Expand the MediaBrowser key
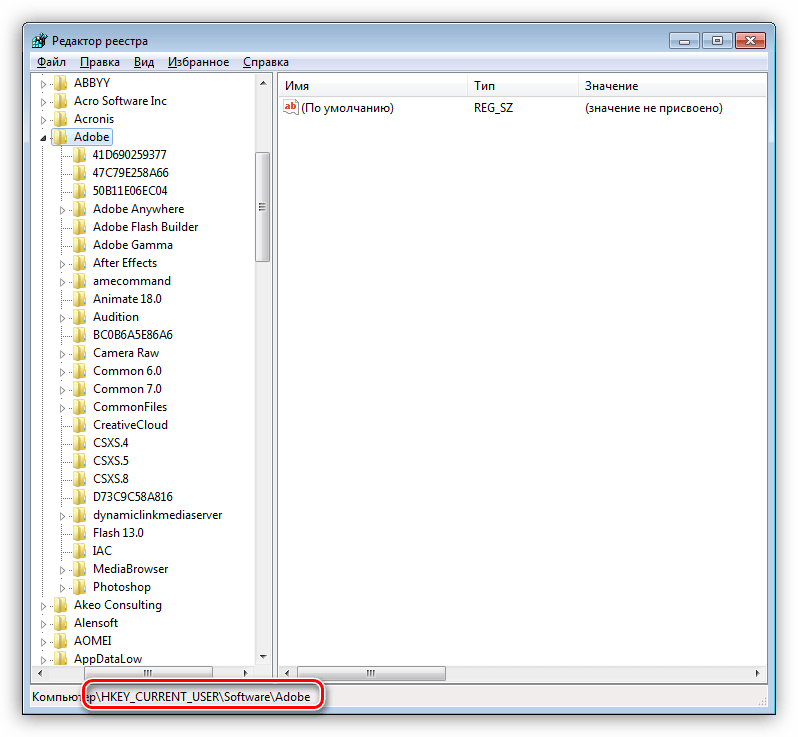 (x=62, y=570)
